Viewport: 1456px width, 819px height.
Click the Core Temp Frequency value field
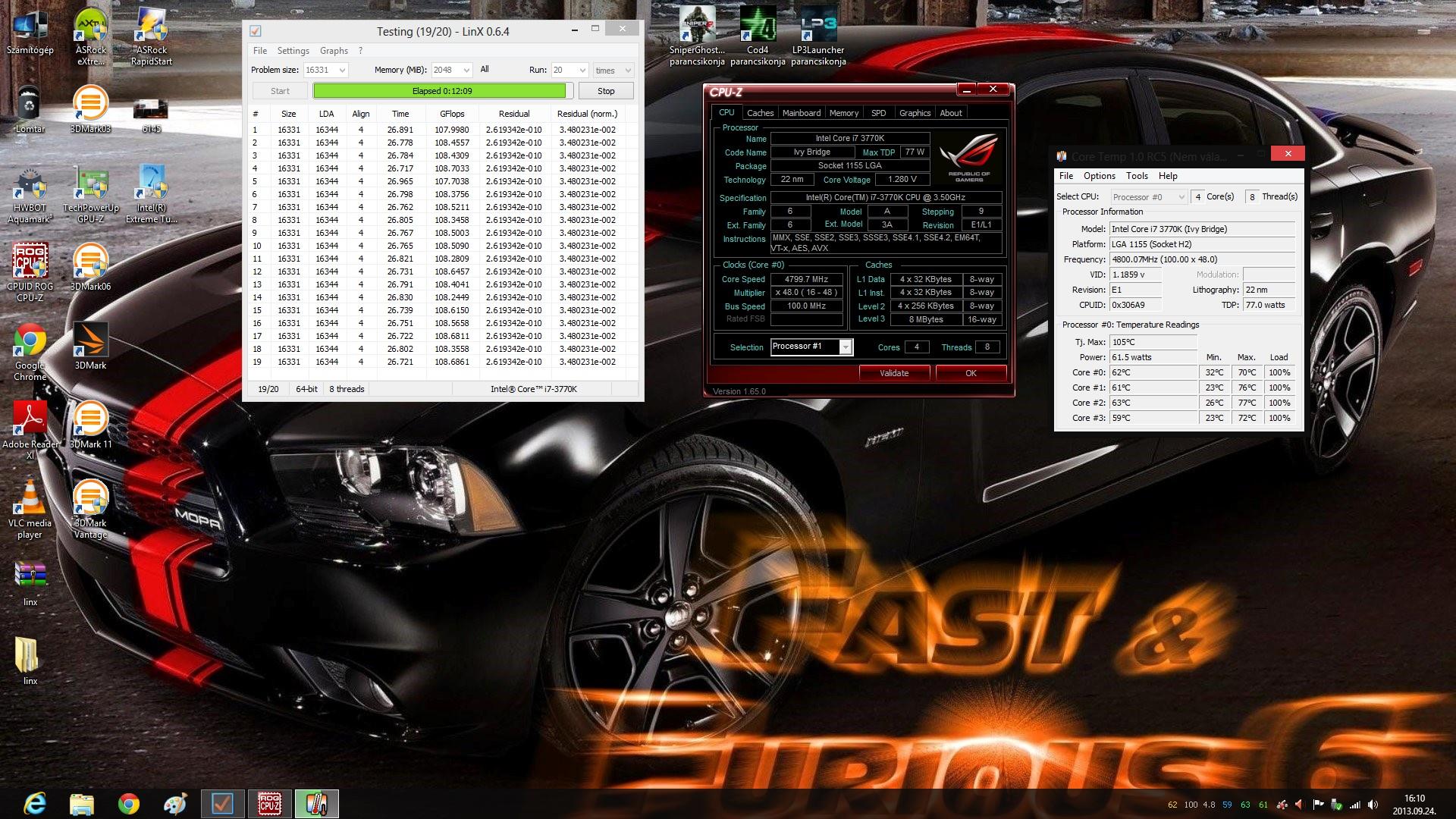point(1202,259)
